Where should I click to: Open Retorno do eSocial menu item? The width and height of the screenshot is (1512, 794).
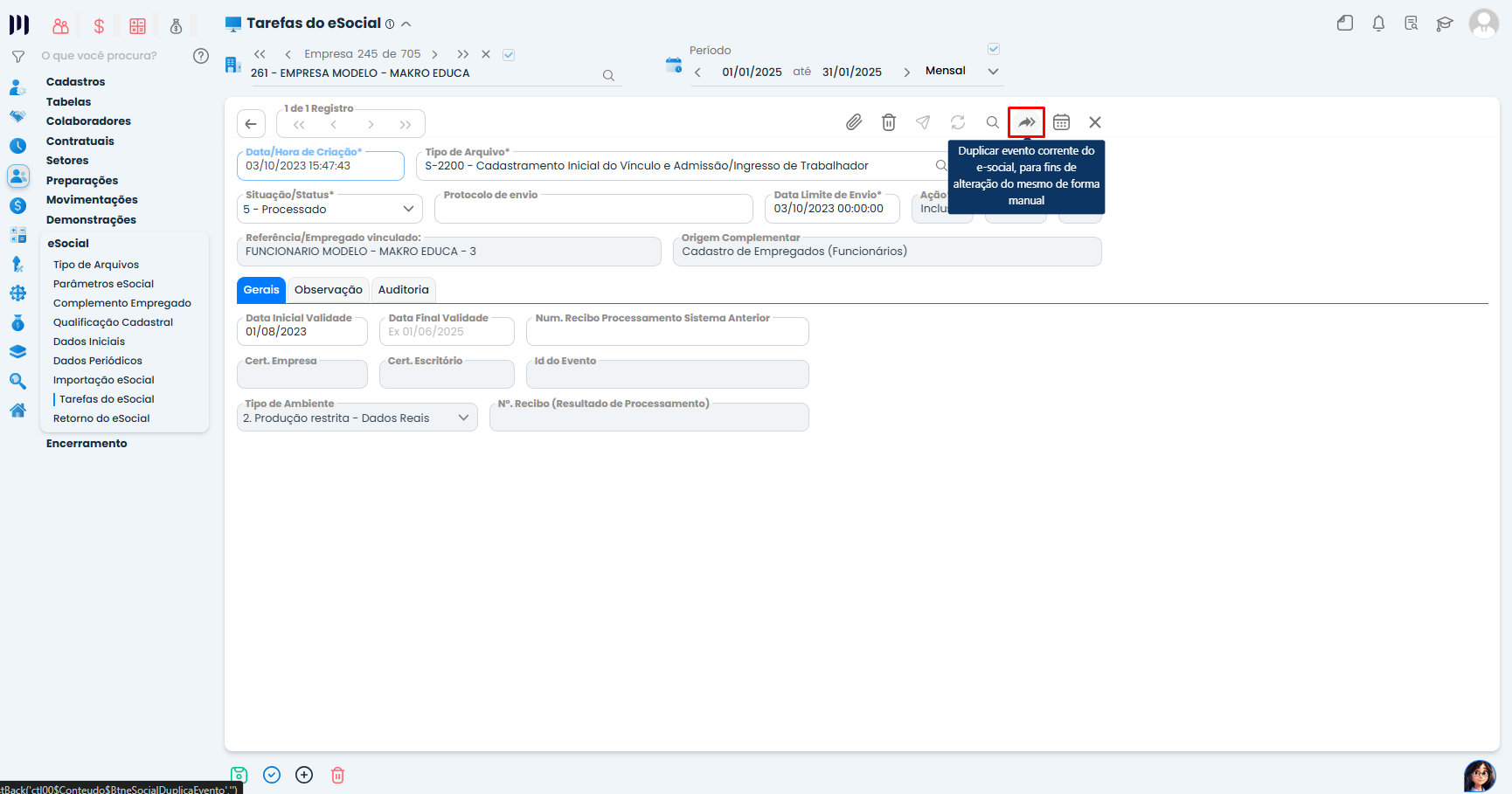[x=101, y=418]
